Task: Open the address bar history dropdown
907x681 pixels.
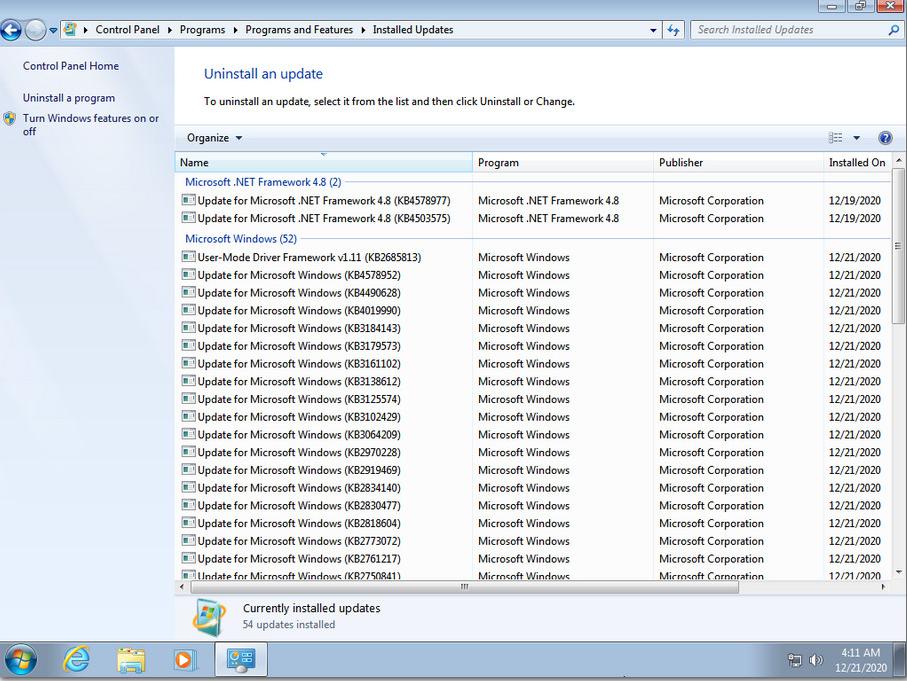Action: 654,29
